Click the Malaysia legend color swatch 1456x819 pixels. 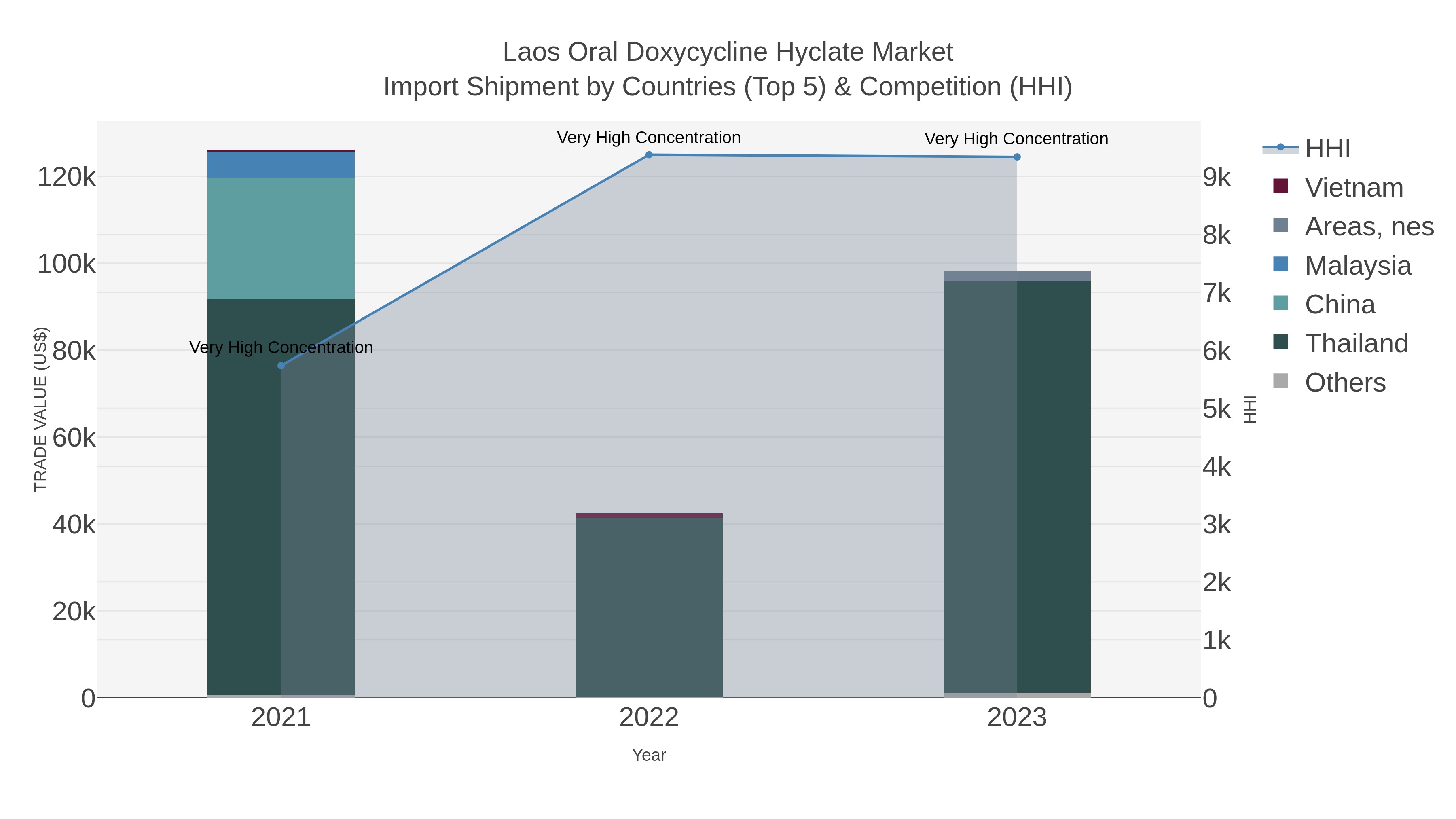[1280, 264]
